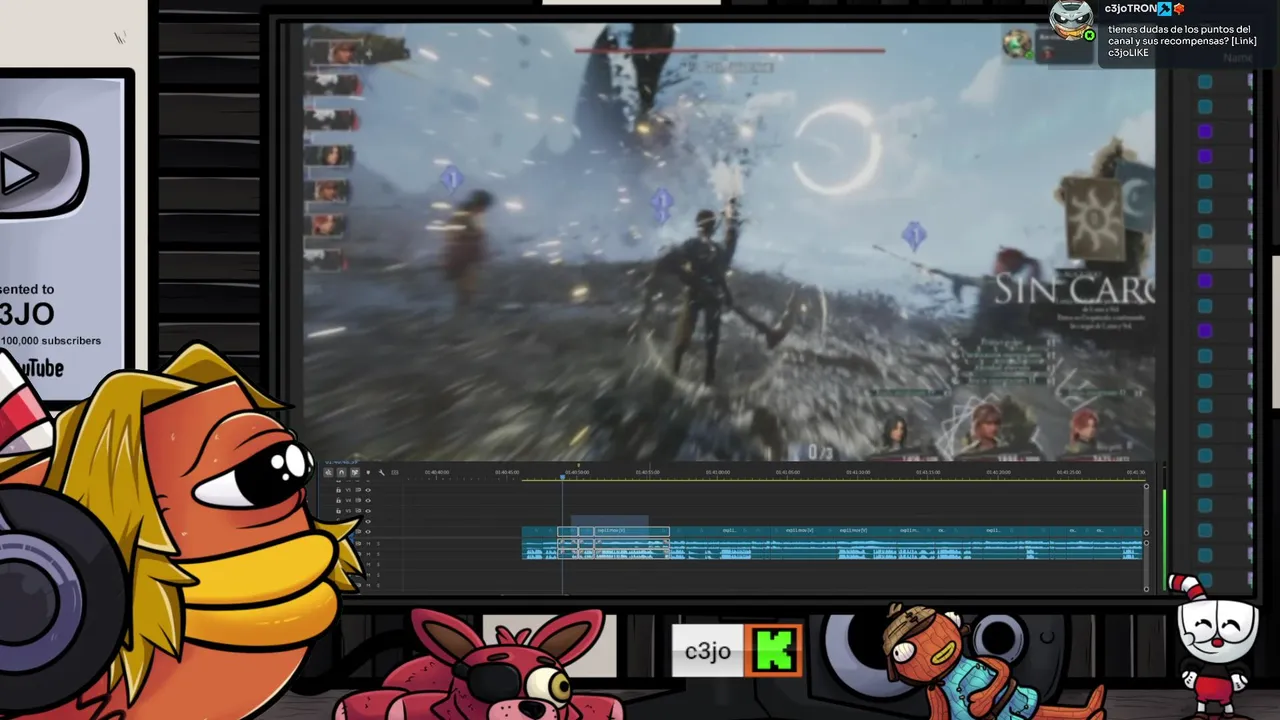Toggle sync lock on V3 track
This screenshot has width=1280, height=720.
click(x=358, y=511)
